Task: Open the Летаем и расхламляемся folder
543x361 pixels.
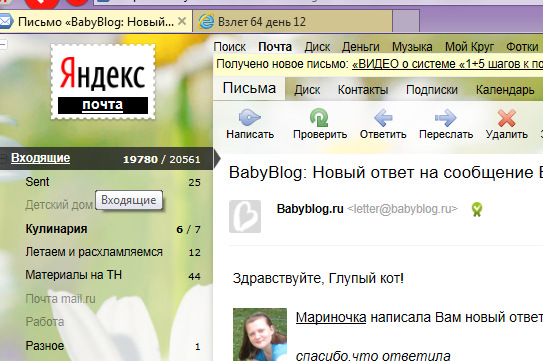Action: (94, 252)
